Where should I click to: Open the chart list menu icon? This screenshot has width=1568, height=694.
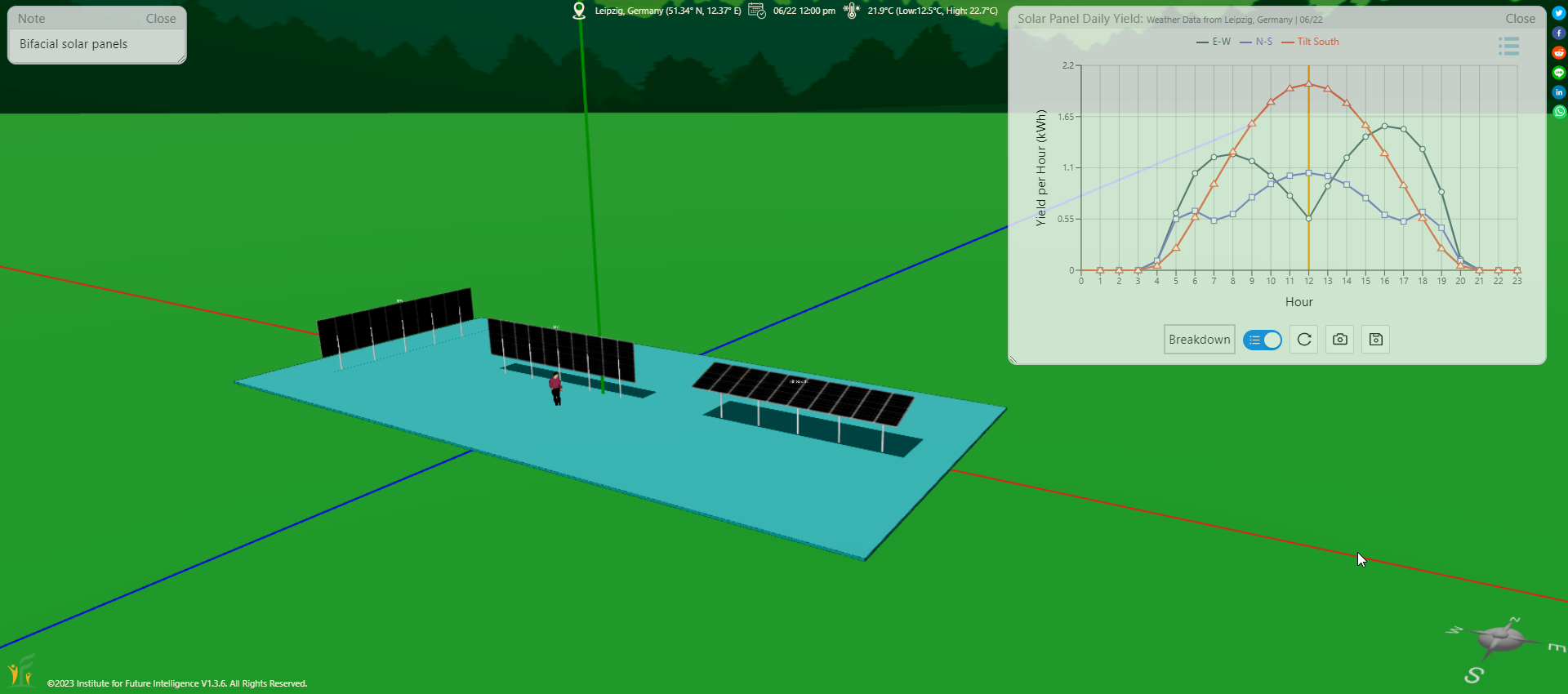pos(1508,47)
